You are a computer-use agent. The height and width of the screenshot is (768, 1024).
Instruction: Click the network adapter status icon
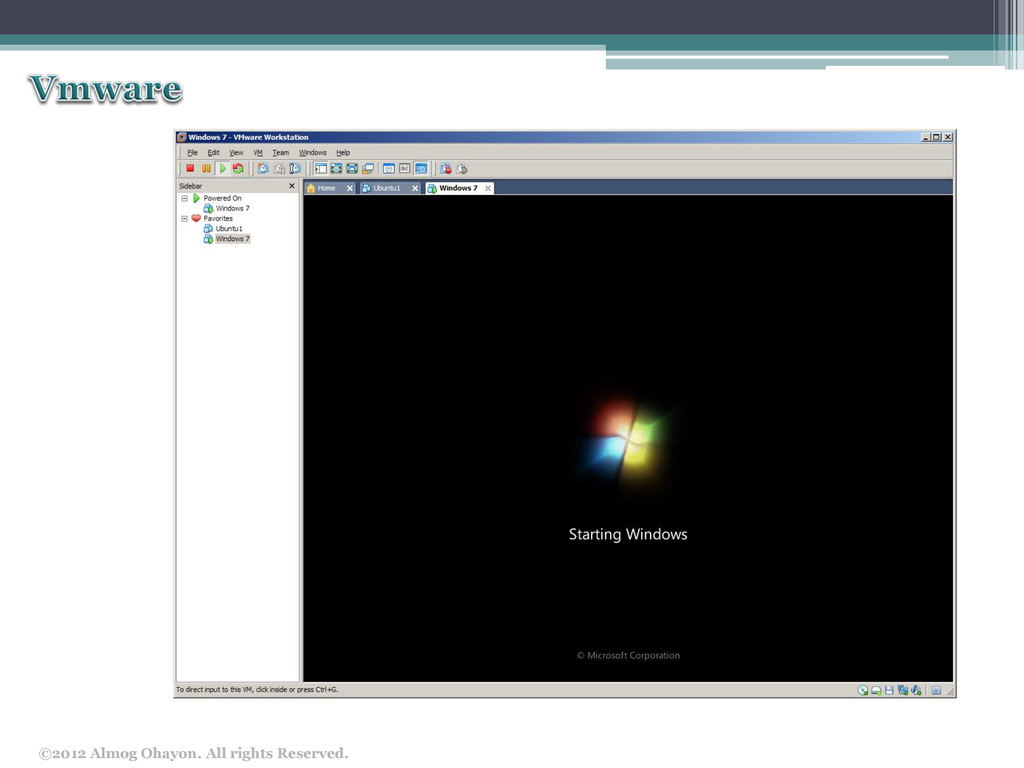point(903,690)
